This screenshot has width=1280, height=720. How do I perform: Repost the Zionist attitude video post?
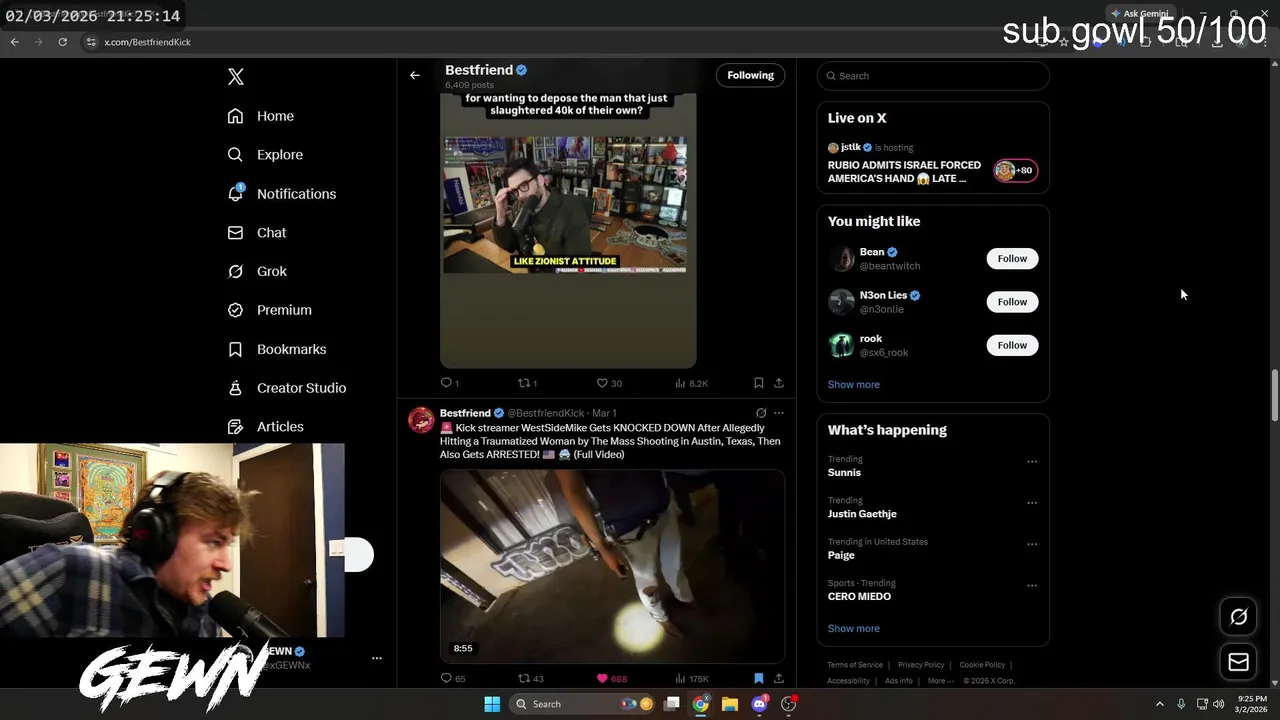pos(527,383)
